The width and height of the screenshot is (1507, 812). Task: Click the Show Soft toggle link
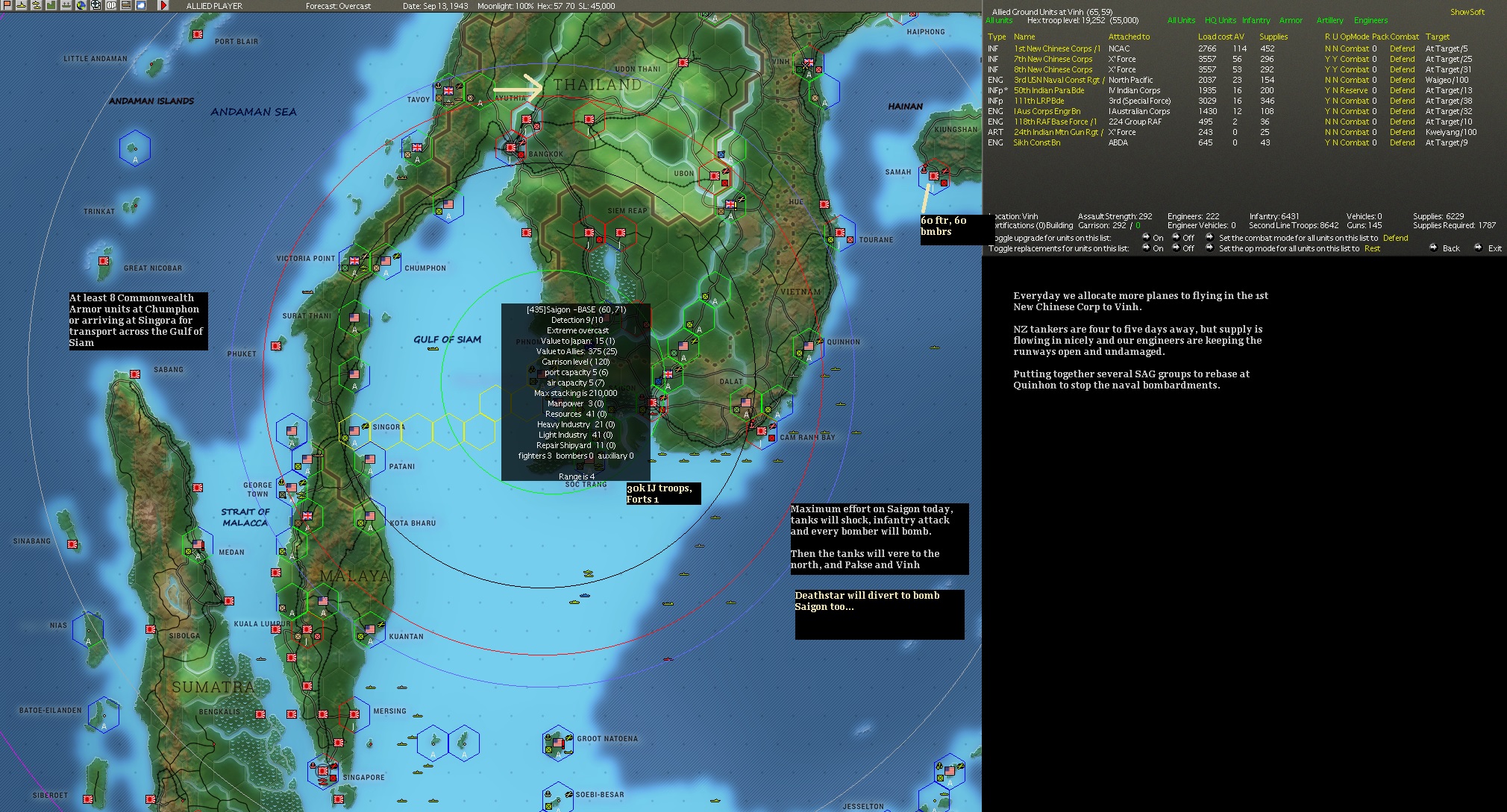(x=1467, y=12)
